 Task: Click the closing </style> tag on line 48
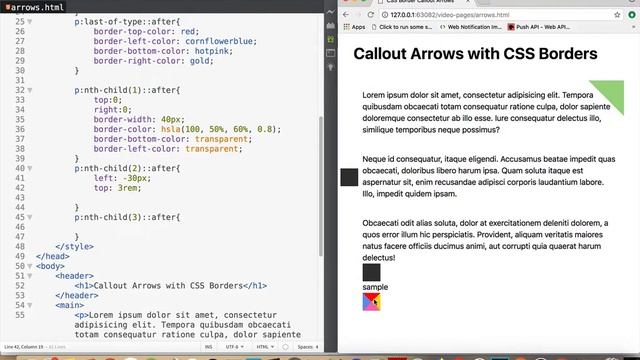click(x=74, y=247)
